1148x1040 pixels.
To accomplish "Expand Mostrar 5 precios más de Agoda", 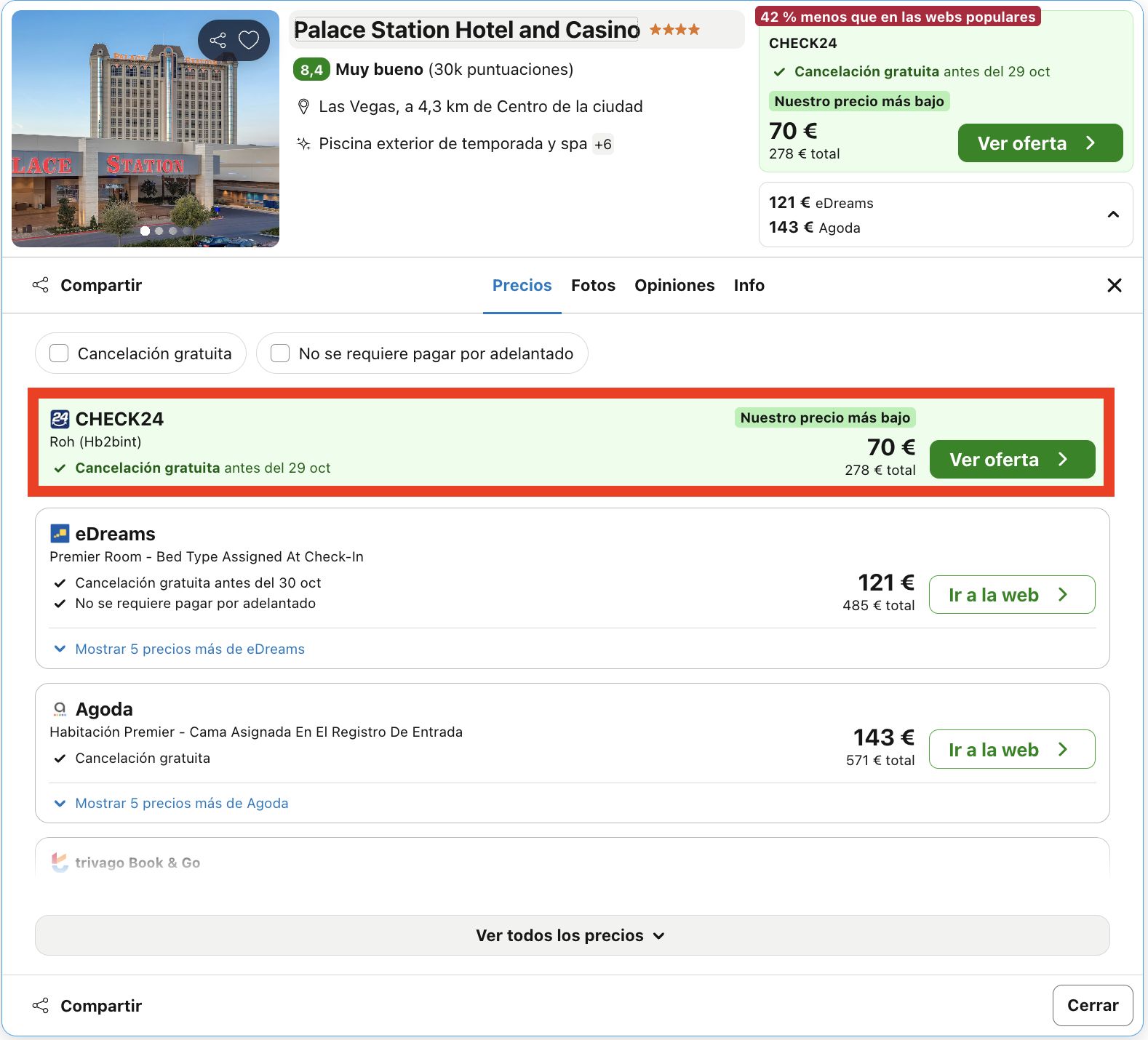I will [x=172, y=803].
